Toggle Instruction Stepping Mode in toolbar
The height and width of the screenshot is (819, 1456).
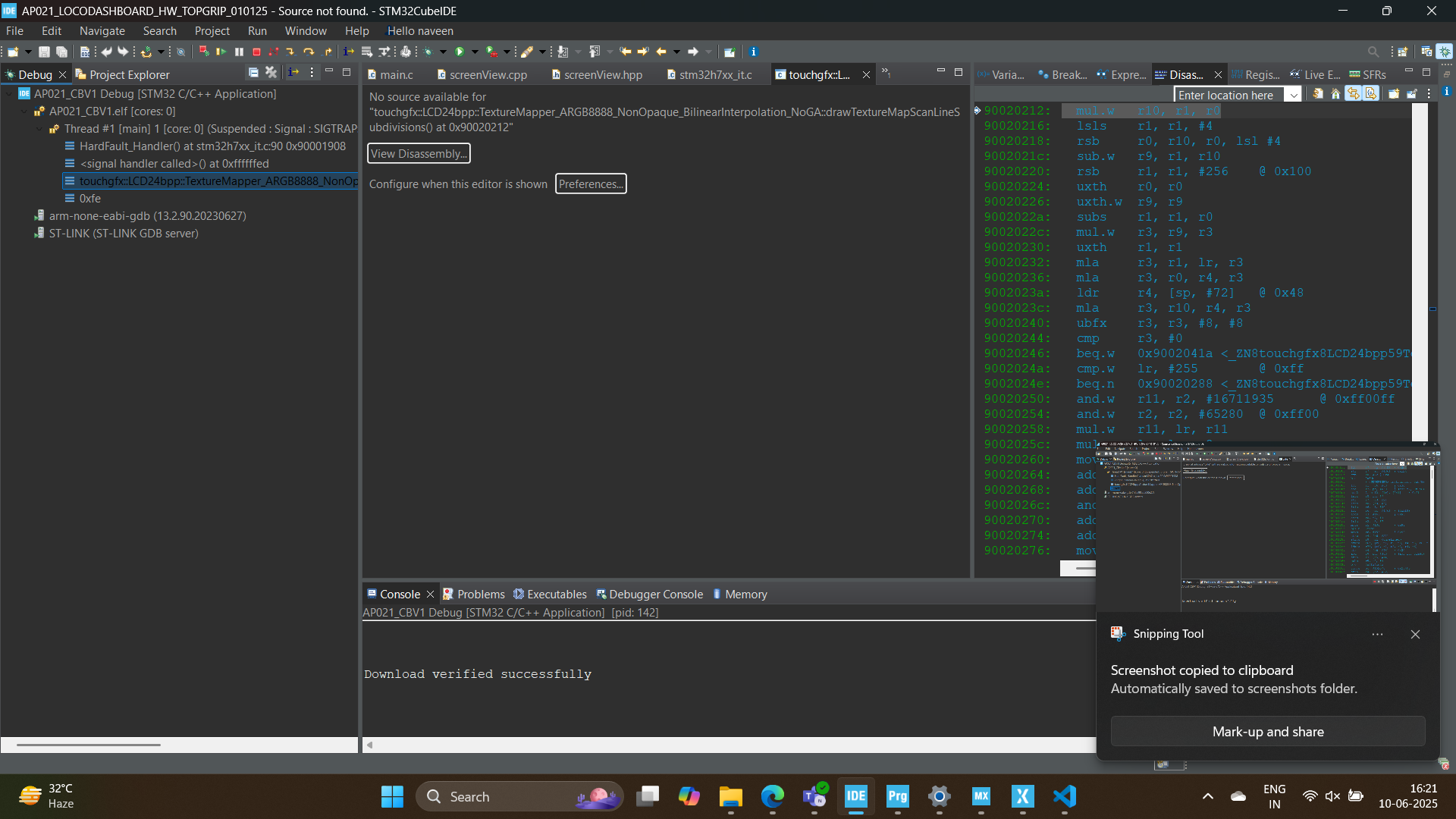pos(348,52)
